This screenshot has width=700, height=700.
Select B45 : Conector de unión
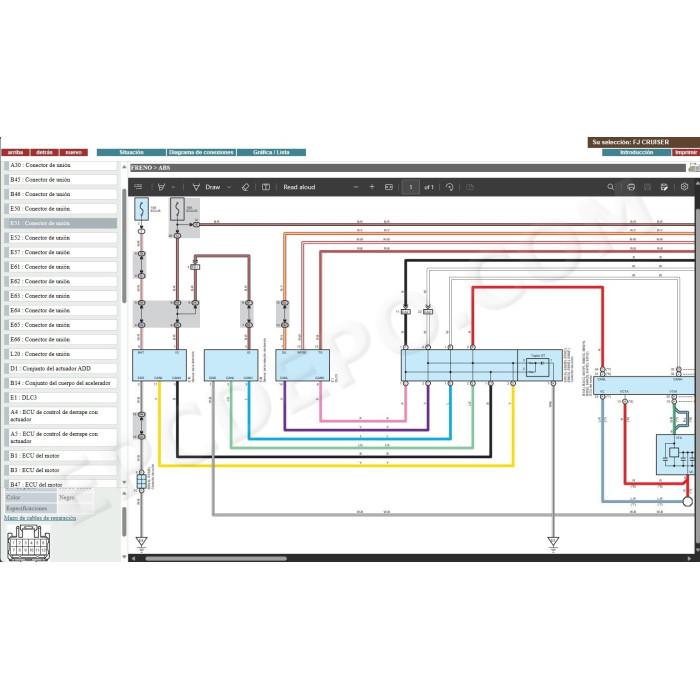pos(62,179)
